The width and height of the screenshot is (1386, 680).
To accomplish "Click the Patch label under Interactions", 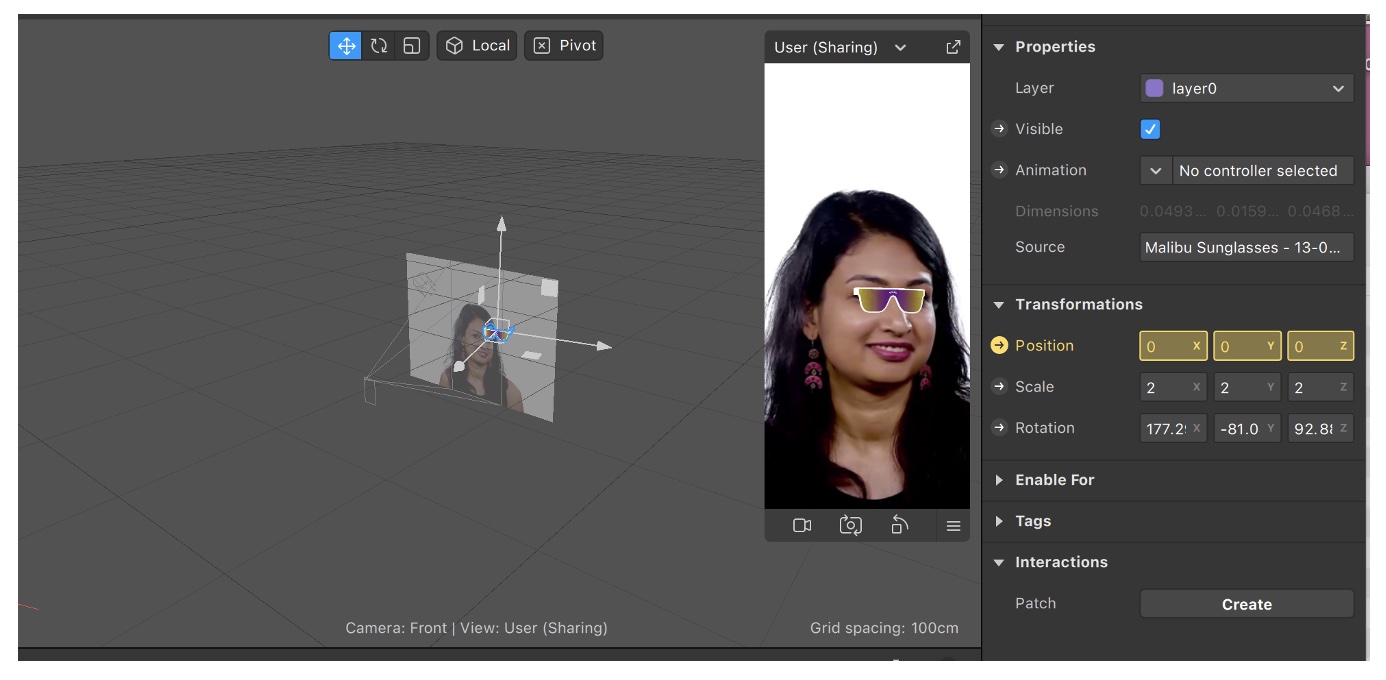I will [x=1035, y=603].
